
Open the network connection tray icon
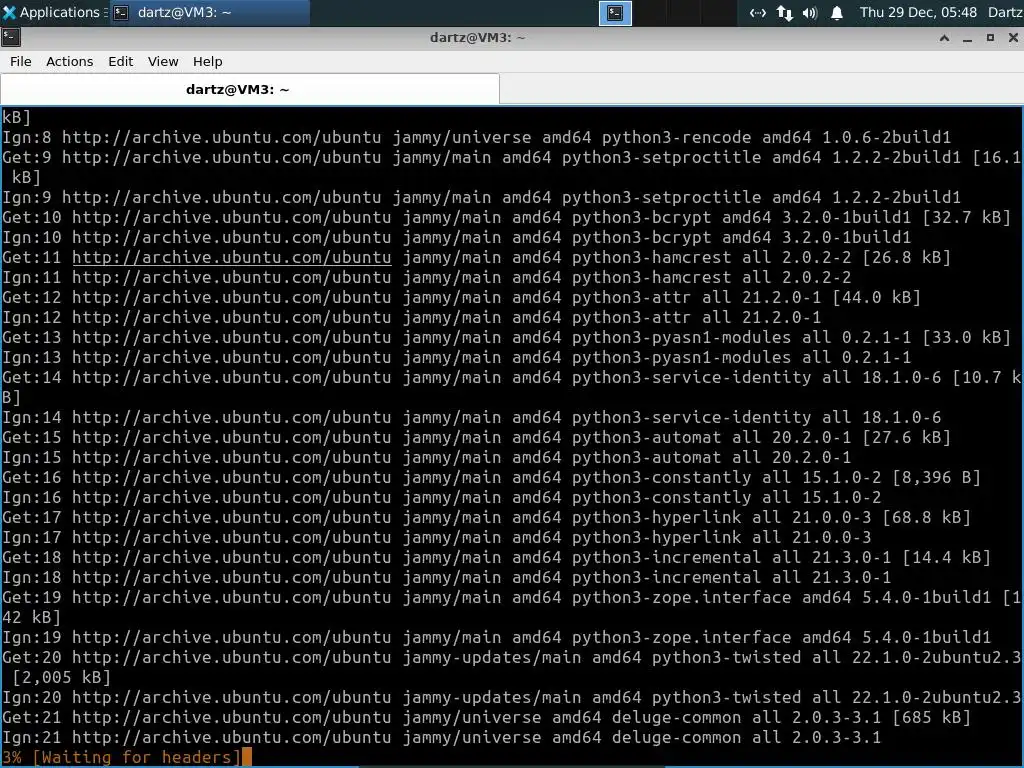(758, 13)
